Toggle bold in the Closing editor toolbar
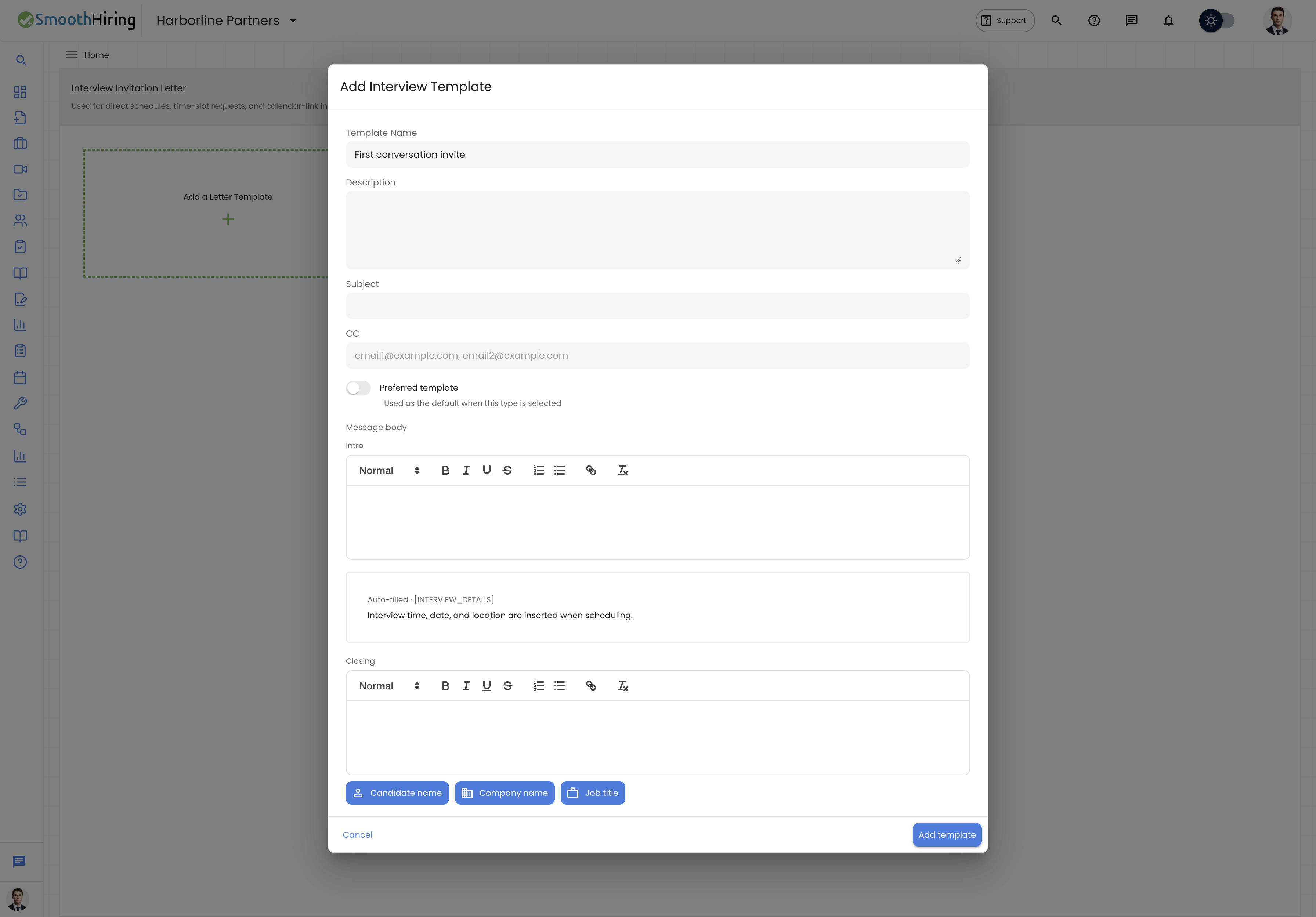 tap(445, 686)
